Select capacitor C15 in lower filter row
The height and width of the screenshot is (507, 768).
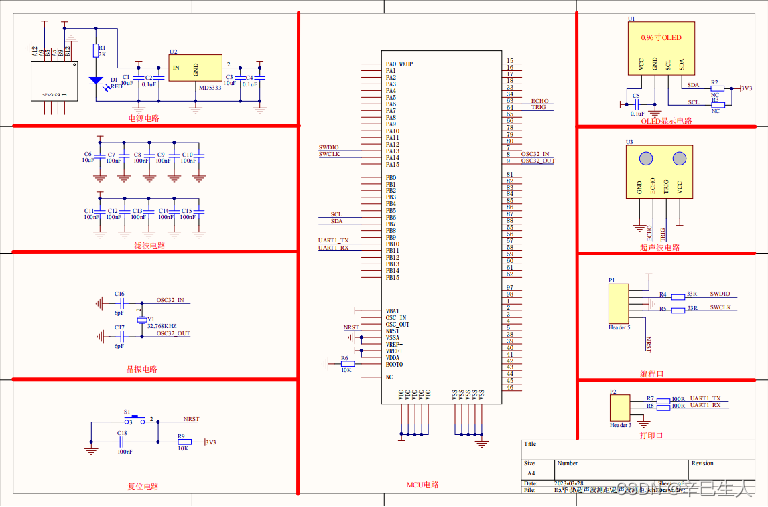point(199,212)
